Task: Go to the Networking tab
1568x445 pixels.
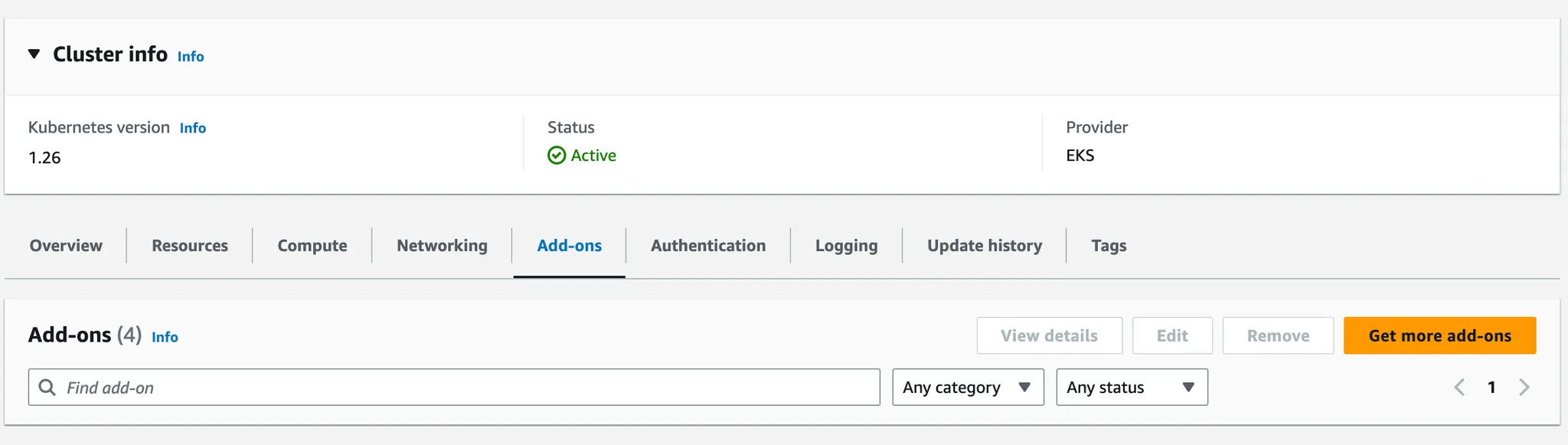Action: [x=442, y=246]
